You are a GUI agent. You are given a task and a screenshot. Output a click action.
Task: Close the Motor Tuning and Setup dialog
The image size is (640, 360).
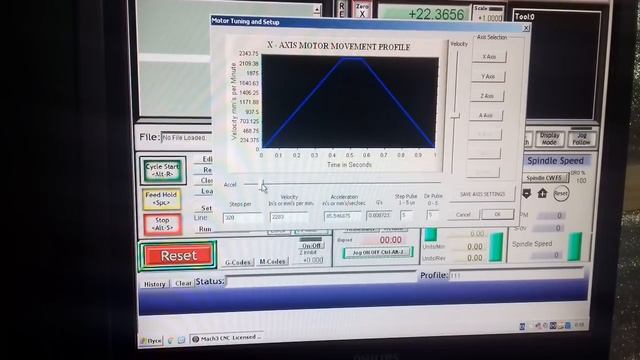click(526, 28)
